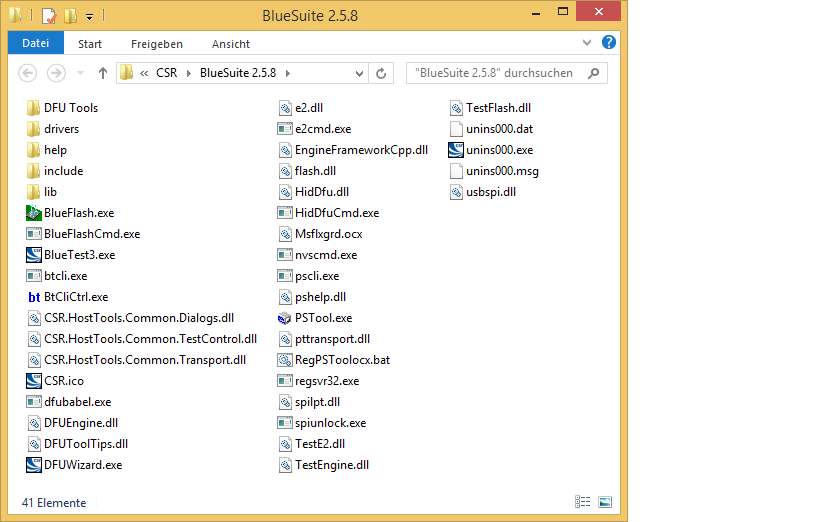Switch to large icons view in status bar
The image size is (819, 522).
tap(605, 502)
